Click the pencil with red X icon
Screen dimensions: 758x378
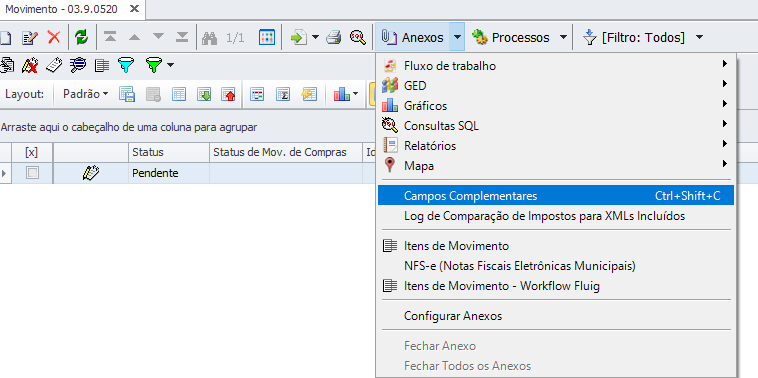coord(29,65)
